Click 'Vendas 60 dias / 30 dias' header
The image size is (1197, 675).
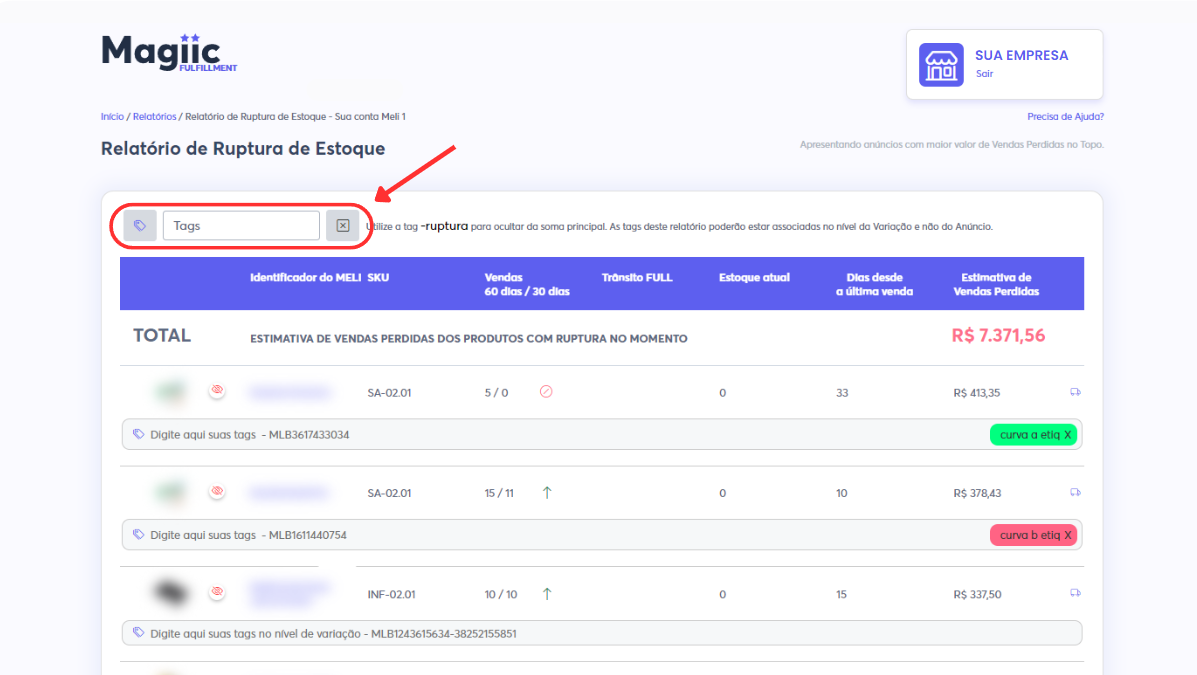point(527,284)
